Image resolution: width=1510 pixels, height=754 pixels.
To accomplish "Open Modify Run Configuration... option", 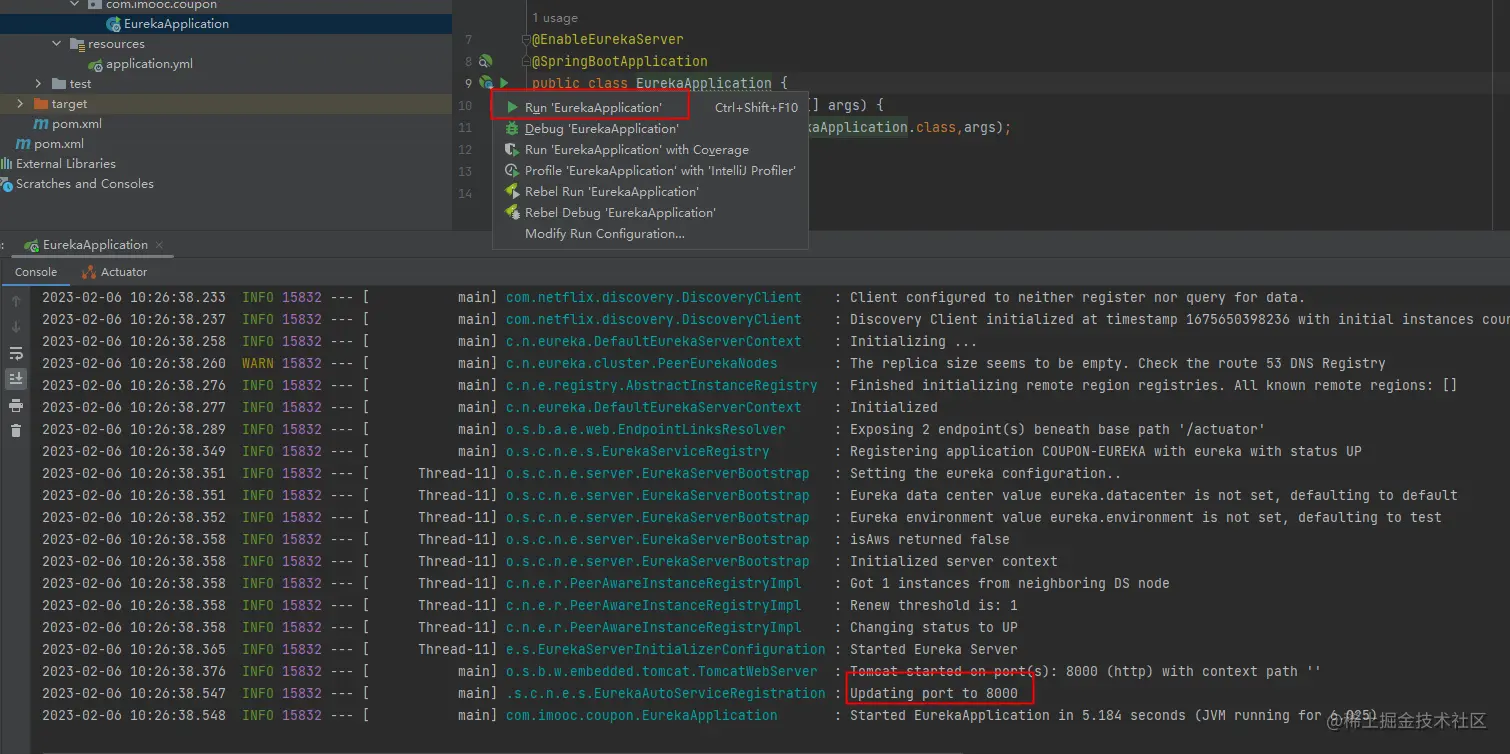I will point(604,234).
